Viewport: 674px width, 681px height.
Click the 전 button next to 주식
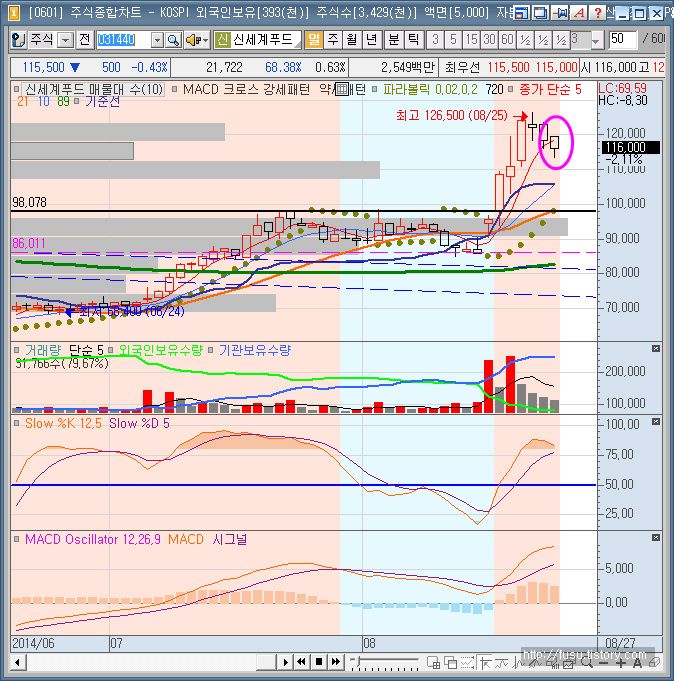pos(85,40)
